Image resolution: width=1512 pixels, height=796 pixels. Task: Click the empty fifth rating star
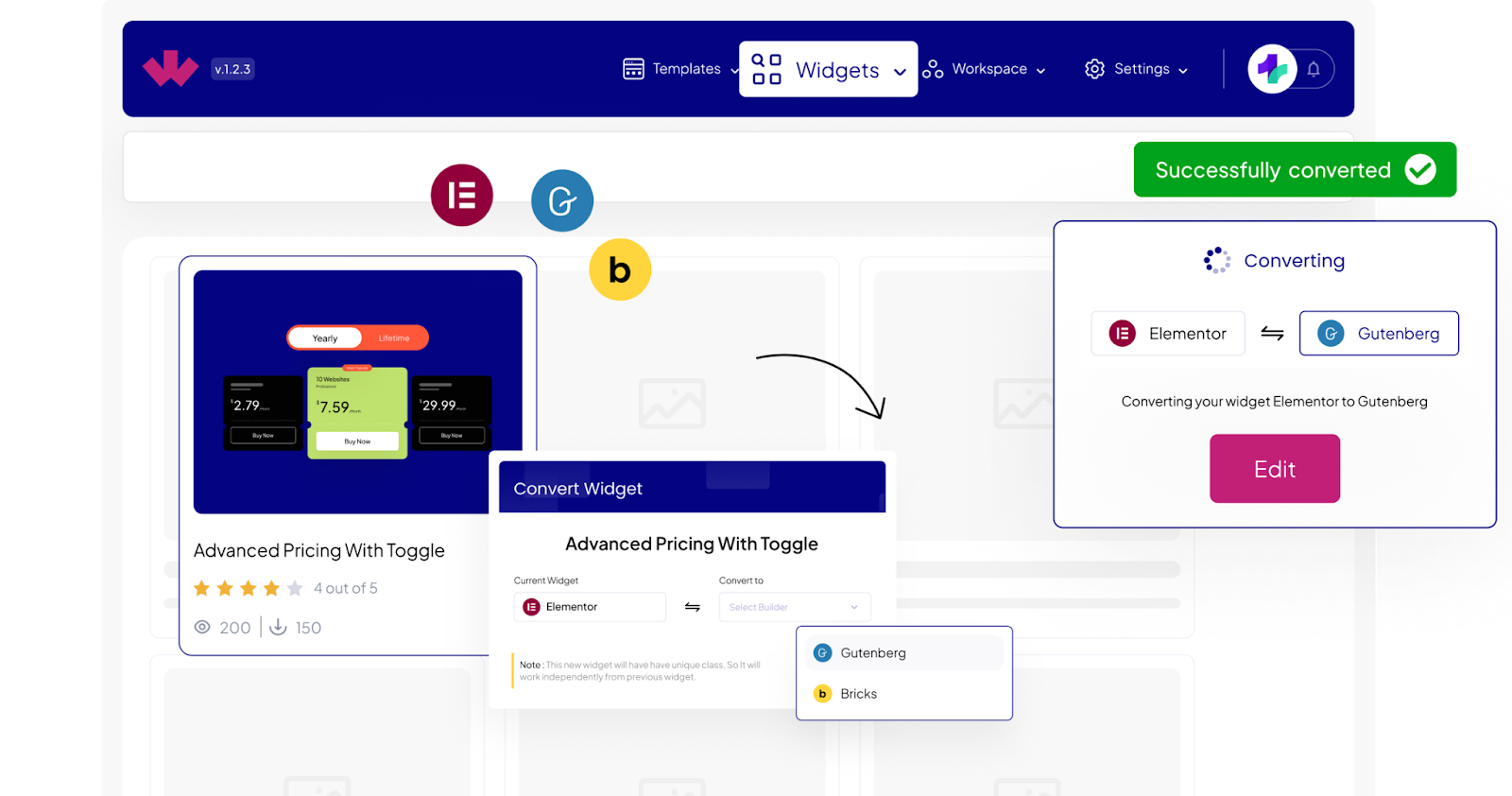coord(295,588)
